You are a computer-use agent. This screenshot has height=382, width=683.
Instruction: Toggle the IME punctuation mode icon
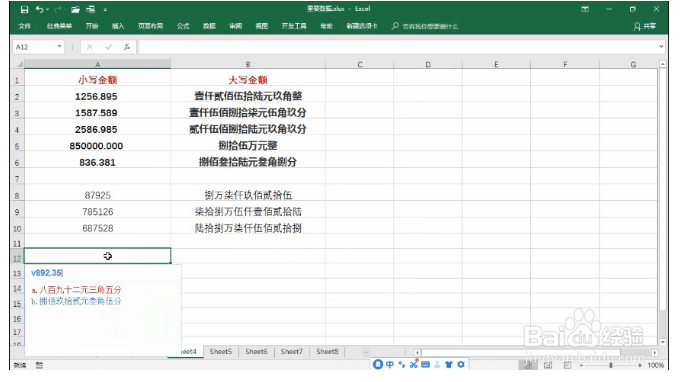tap(402, 364)
